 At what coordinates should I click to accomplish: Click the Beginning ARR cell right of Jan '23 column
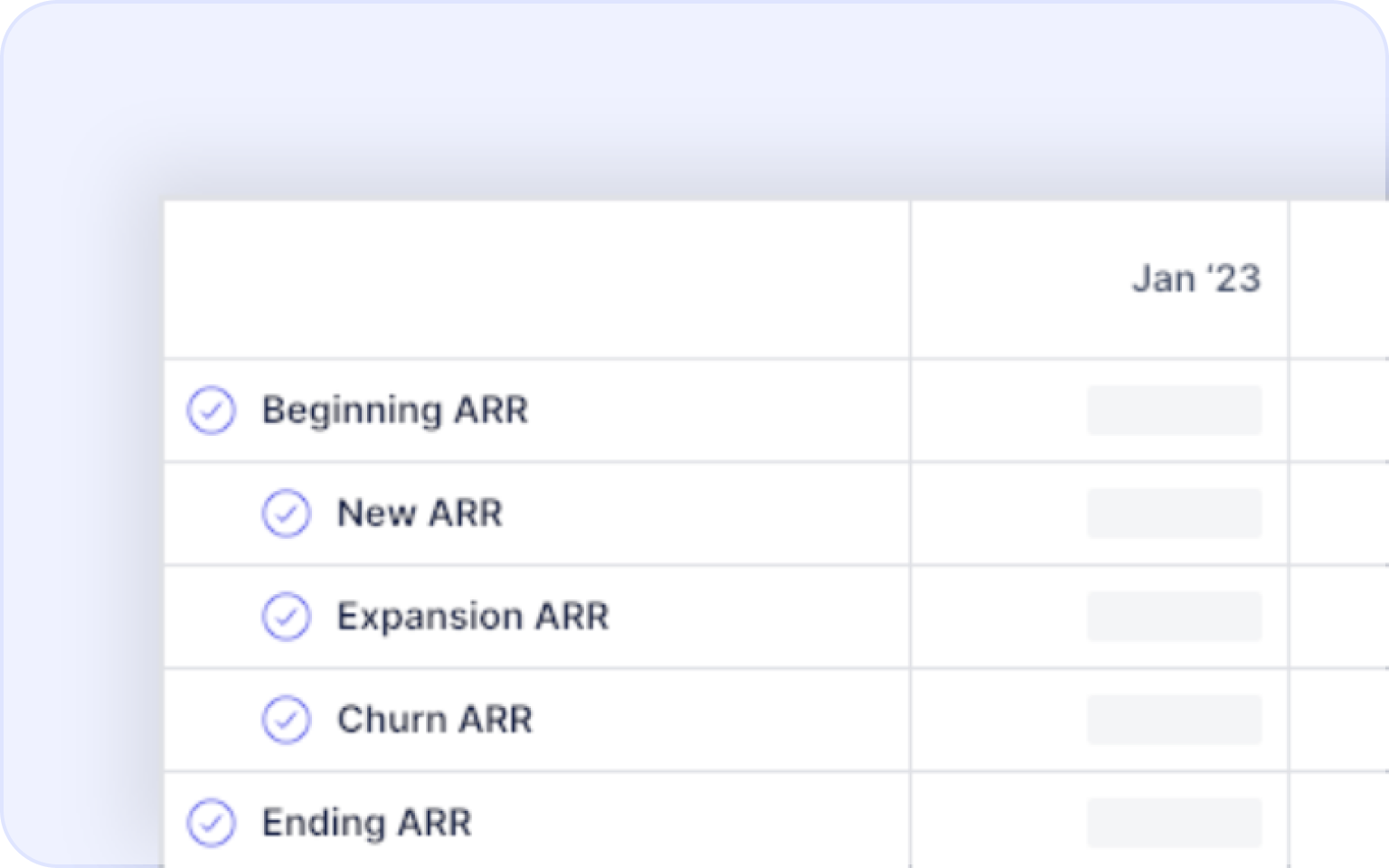1339,410
